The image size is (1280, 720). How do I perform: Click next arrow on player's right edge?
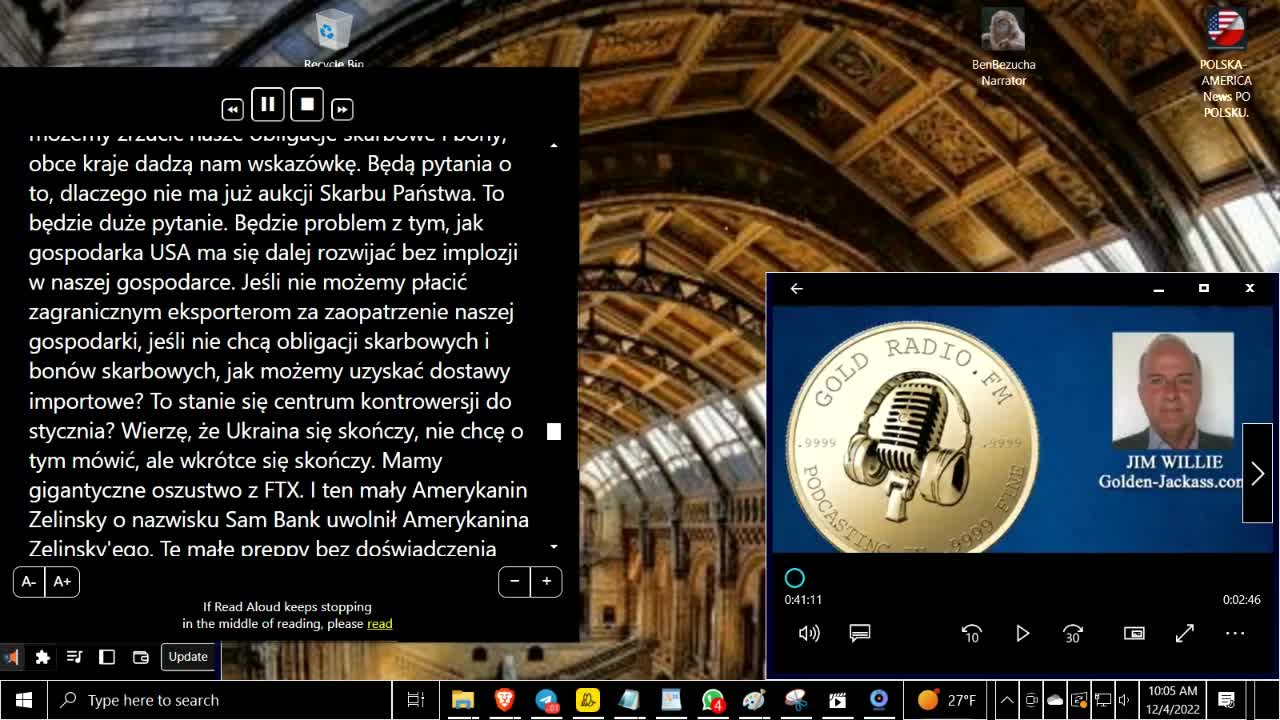[1257, 473]
